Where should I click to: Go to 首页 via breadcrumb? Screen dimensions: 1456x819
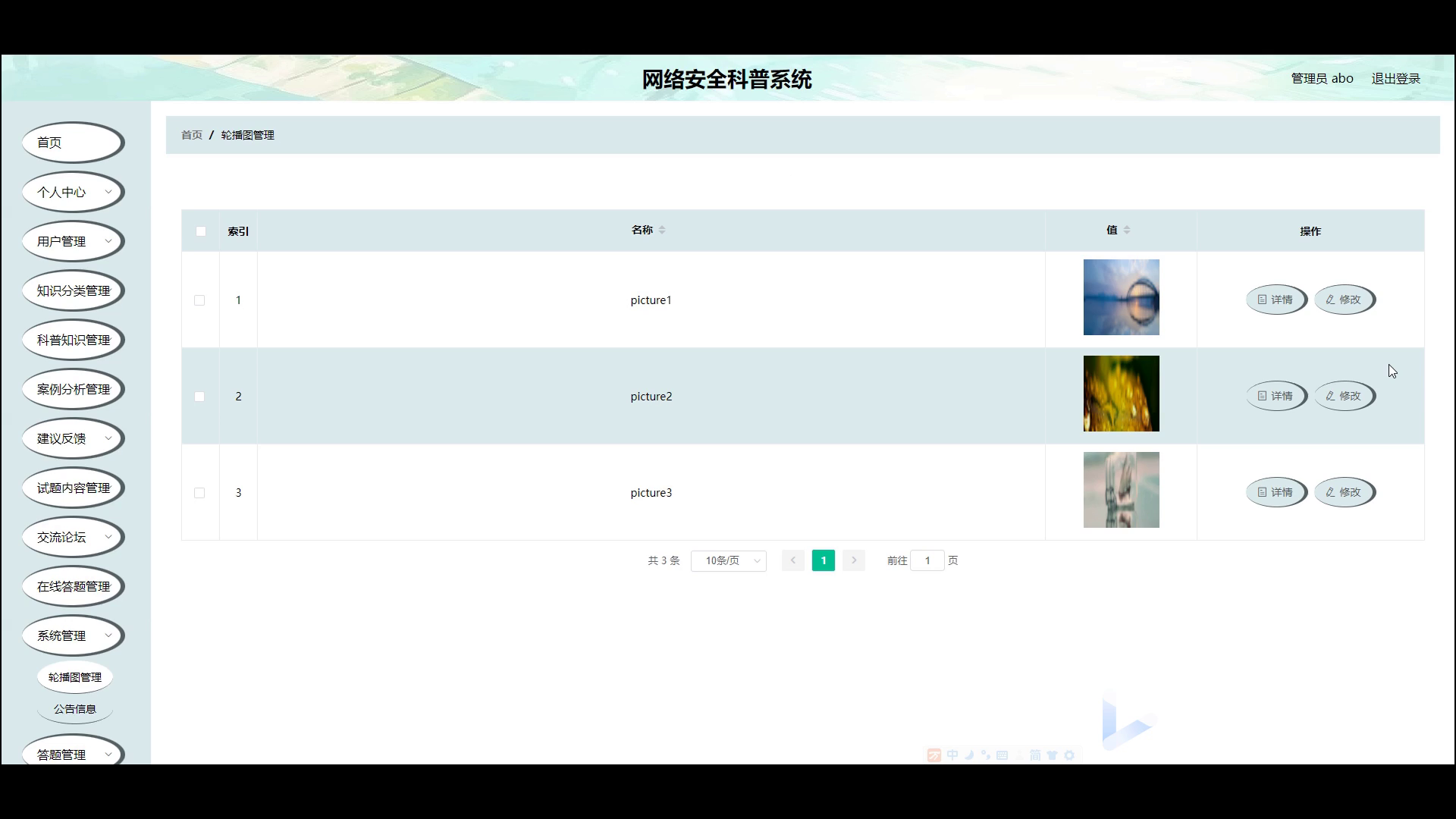[x=192, y=135]
